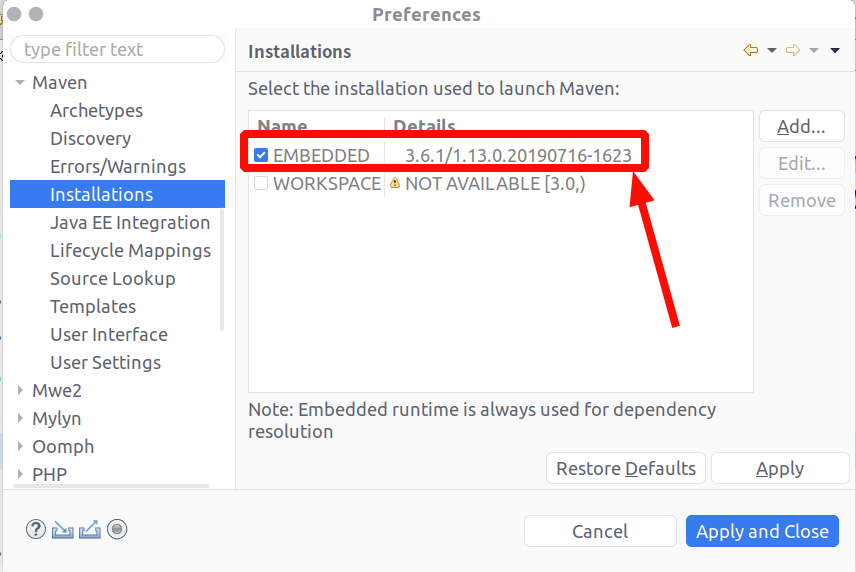Open the User Settings page

[105, 363]
